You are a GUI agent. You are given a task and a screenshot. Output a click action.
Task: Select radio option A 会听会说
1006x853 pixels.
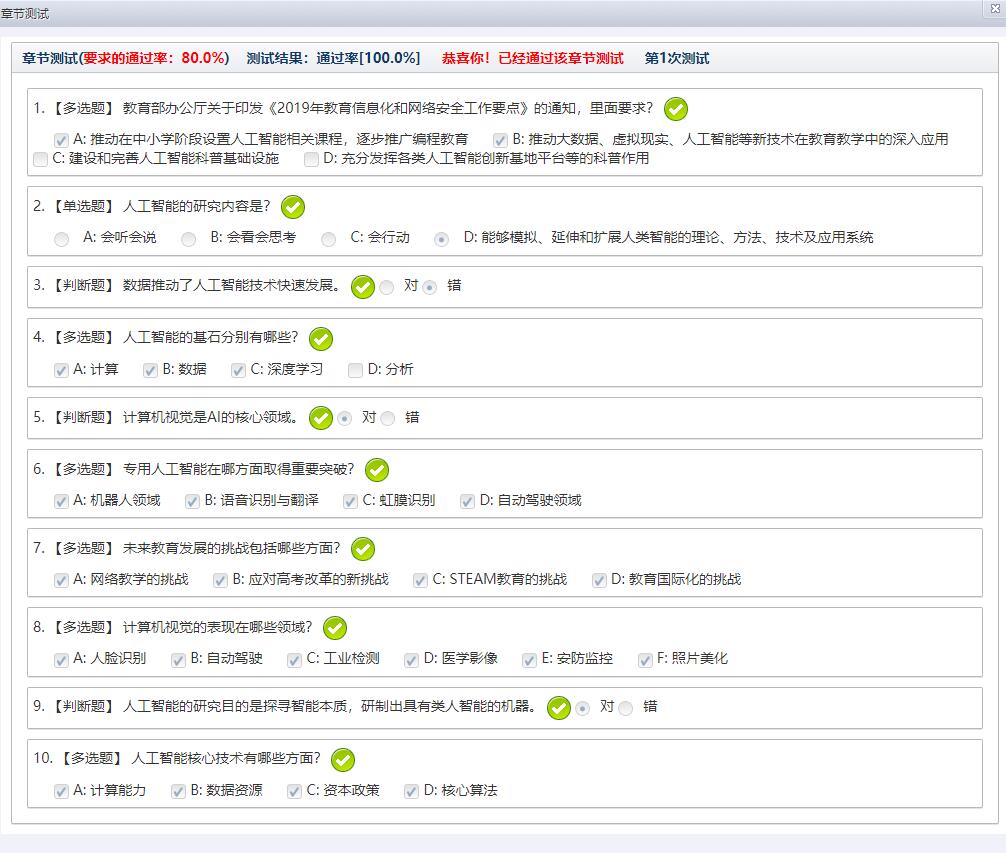point(62,239)
